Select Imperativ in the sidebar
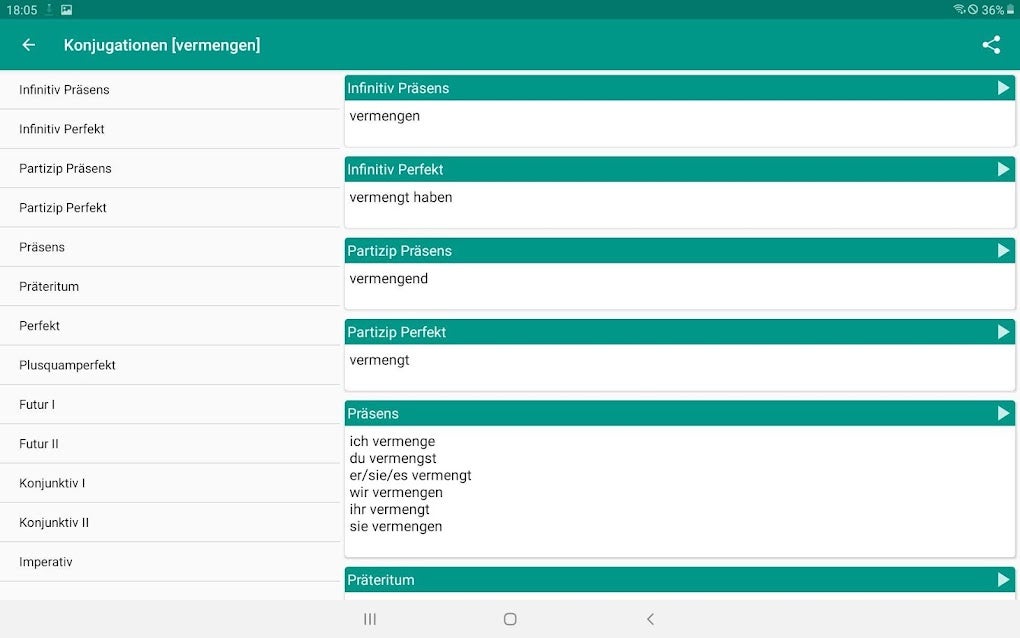The width and height of the screenshot is (1020, 638). (45, 561)
